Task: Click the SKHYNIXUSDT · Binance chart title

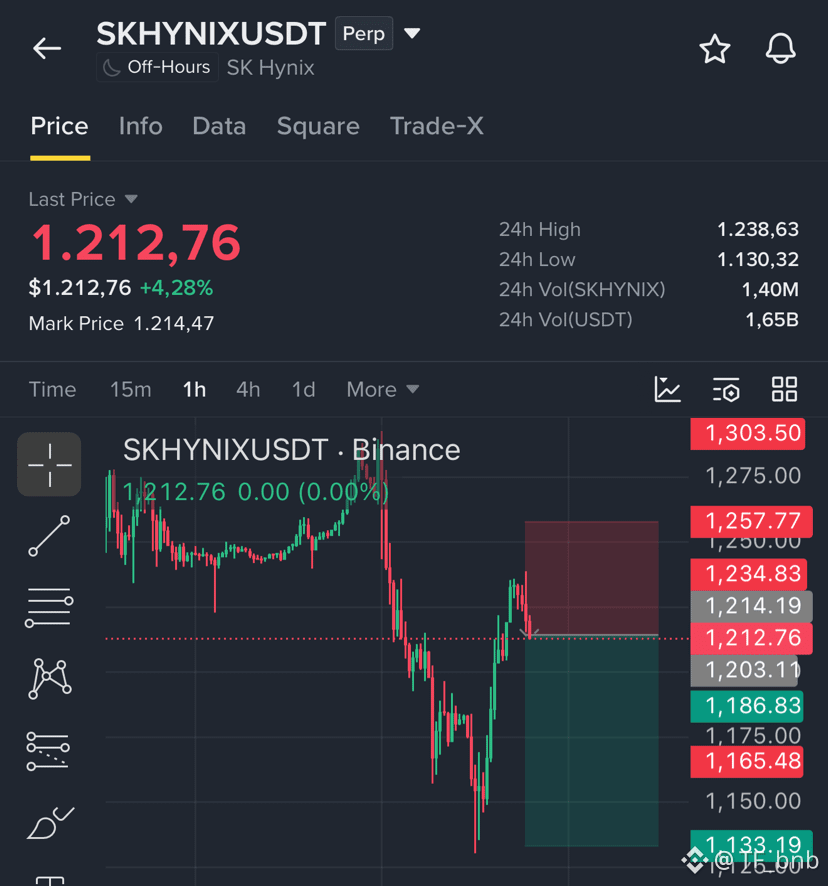Action: tap(292, 450)
